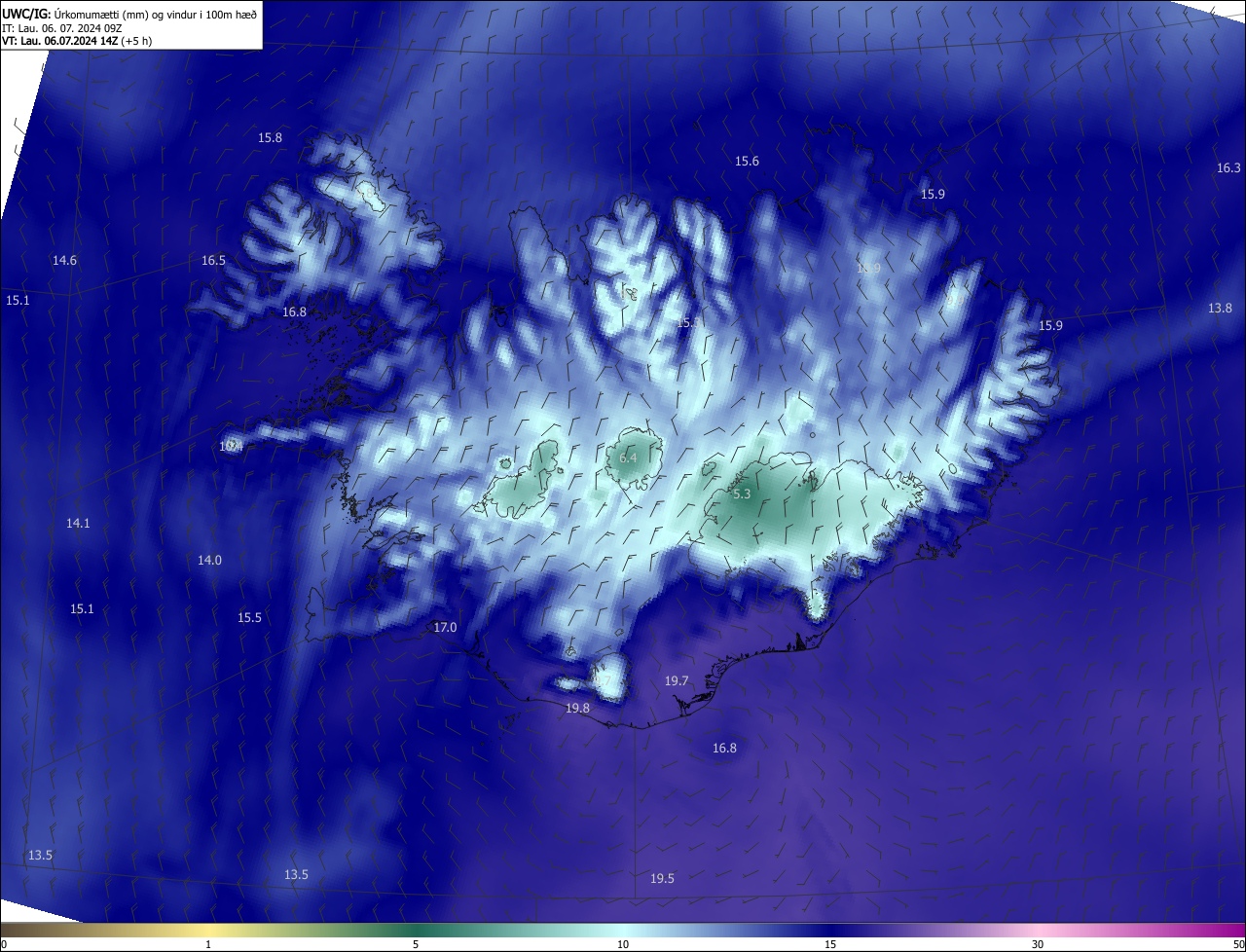Click the 14.6 value on the map
The width and height of the screenshot is (1246, 952).
[x=64, y=260]
